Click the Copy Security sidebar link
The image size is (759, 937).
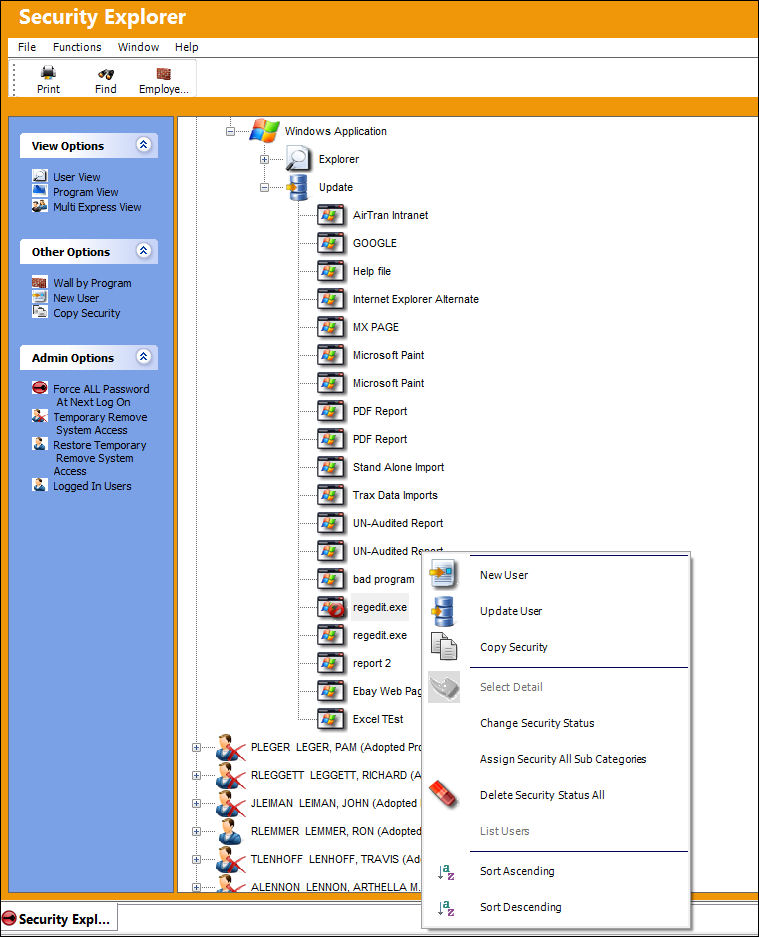pyautogui.click(x=87, y=313)
